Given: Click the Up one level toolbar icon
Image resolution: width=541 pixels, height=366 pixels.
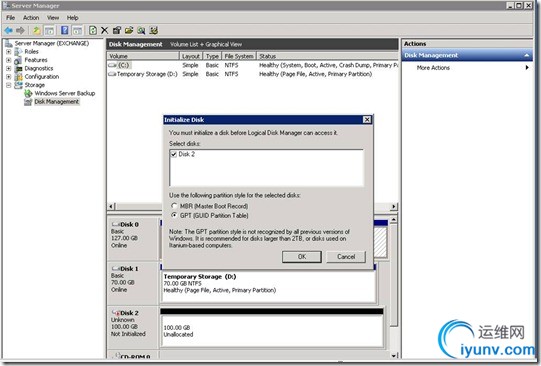Looking at the screenshot, I should (37, 30).
